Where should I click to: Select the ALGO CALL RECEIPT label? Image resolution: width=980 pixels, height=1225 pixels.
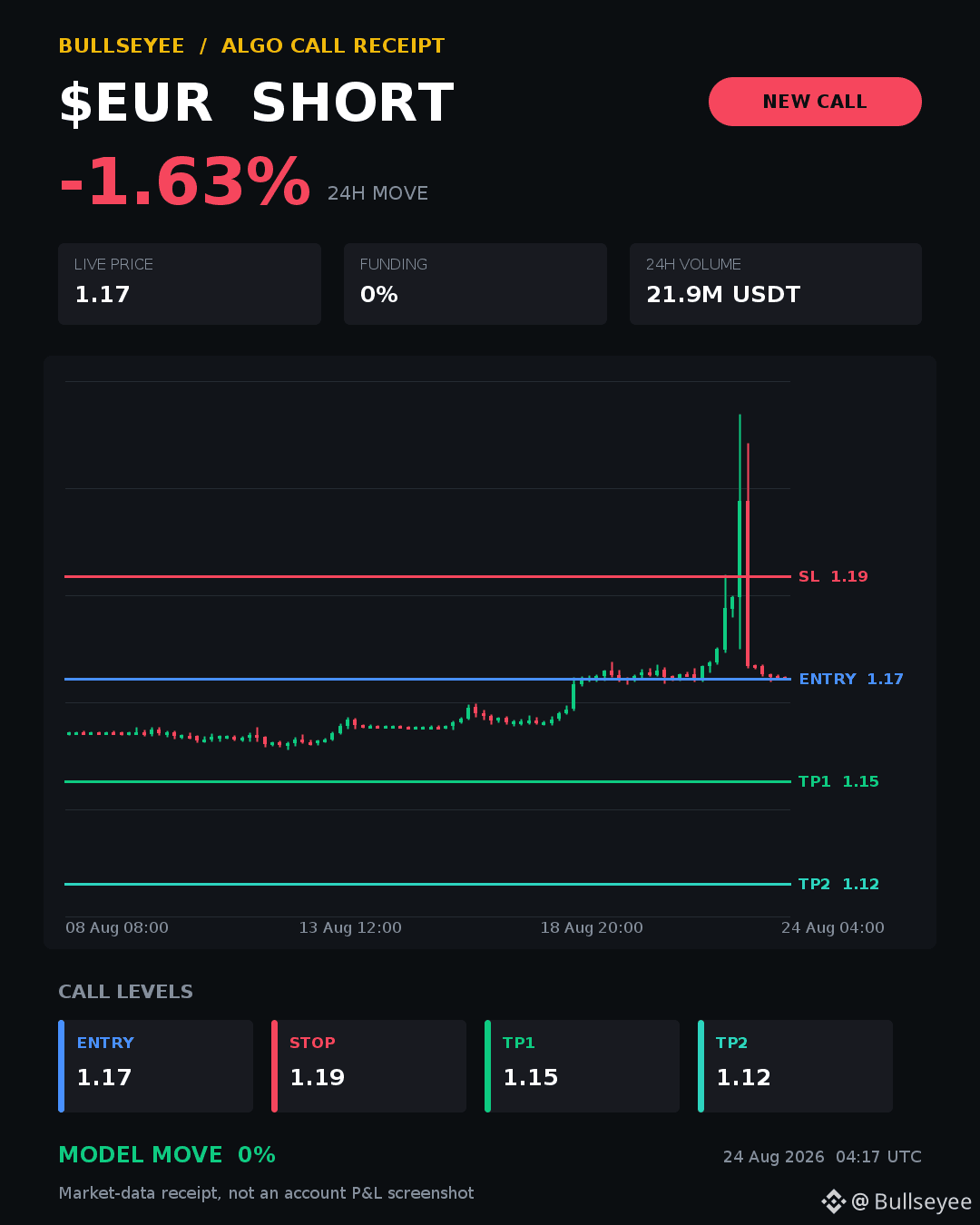[x=333, y=46]
